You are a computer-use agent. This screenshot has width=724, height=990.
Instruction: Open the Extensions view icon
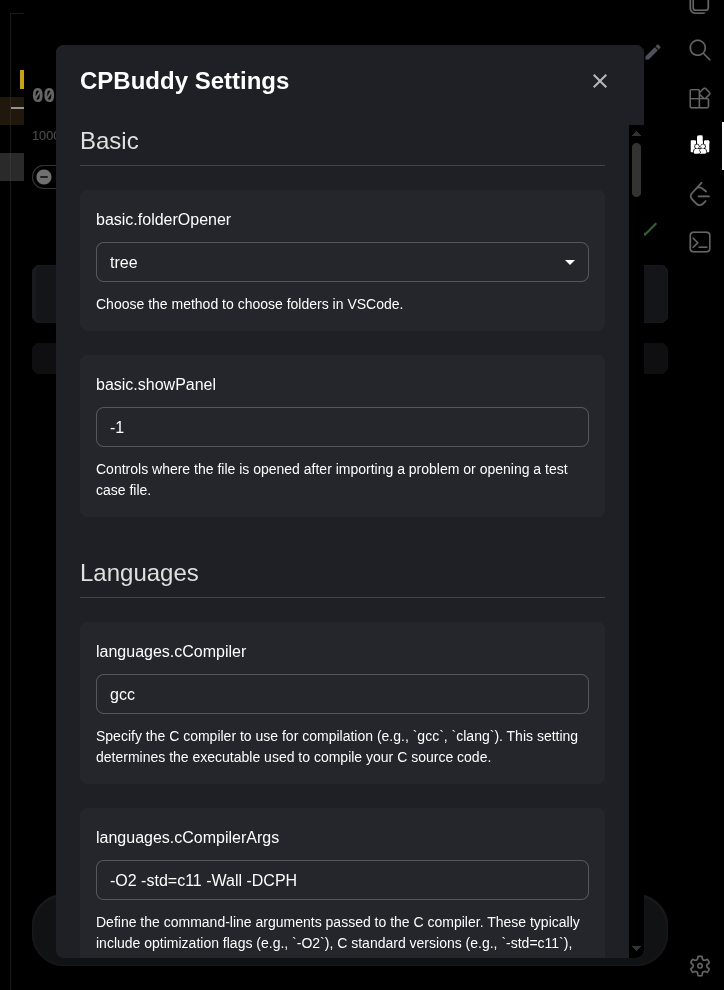pyautogui.click(x=699, y=98)
